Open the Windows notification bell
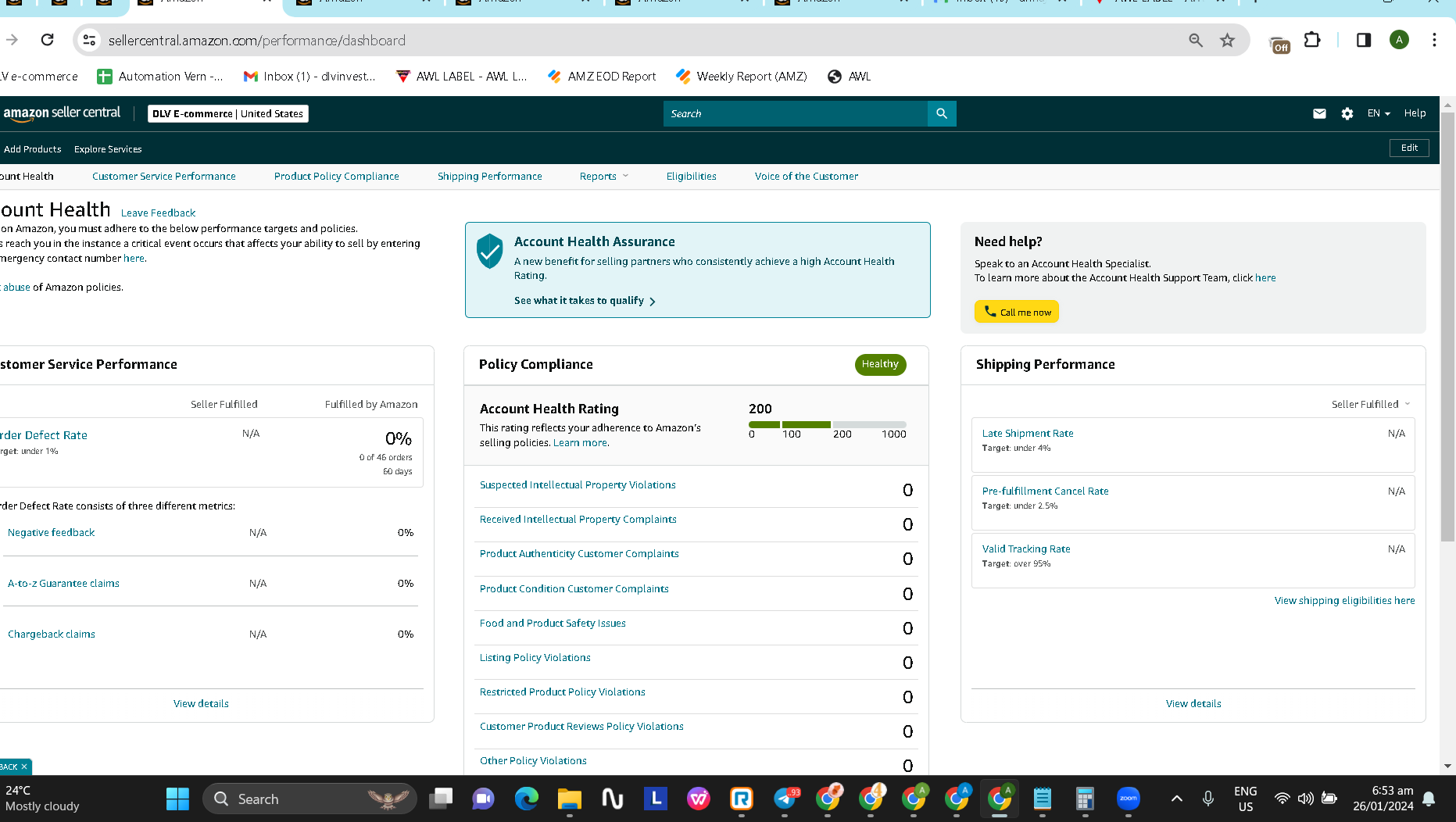The height and width of the screenshot is (822, 1456). pyautogui.click(x=1429, y=799)
